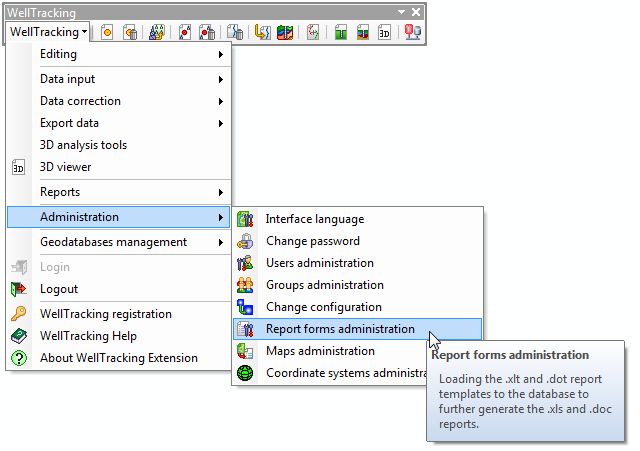Click the key icon beside WellTracking registration
This screenshot has height=451, width=640.
(x=18, y=314)
